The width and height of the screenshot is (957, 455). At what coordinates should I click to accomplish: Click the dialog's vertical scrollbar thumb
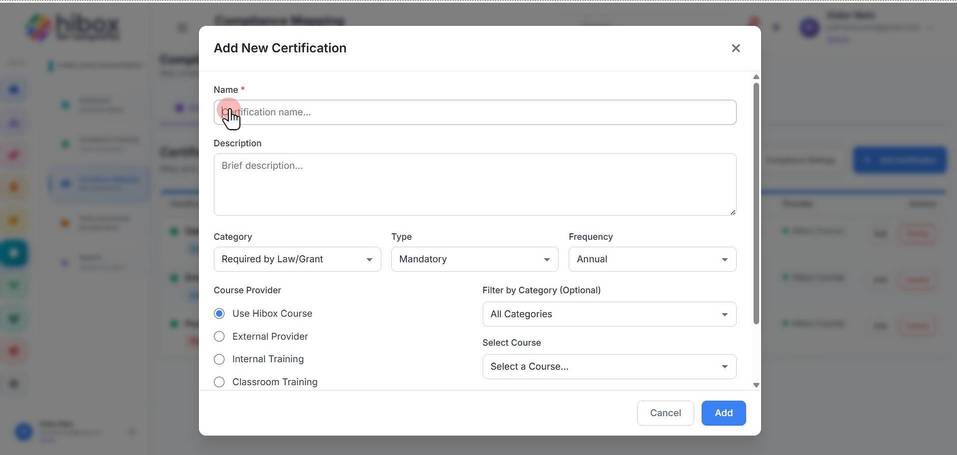click(x=756, y=203)
